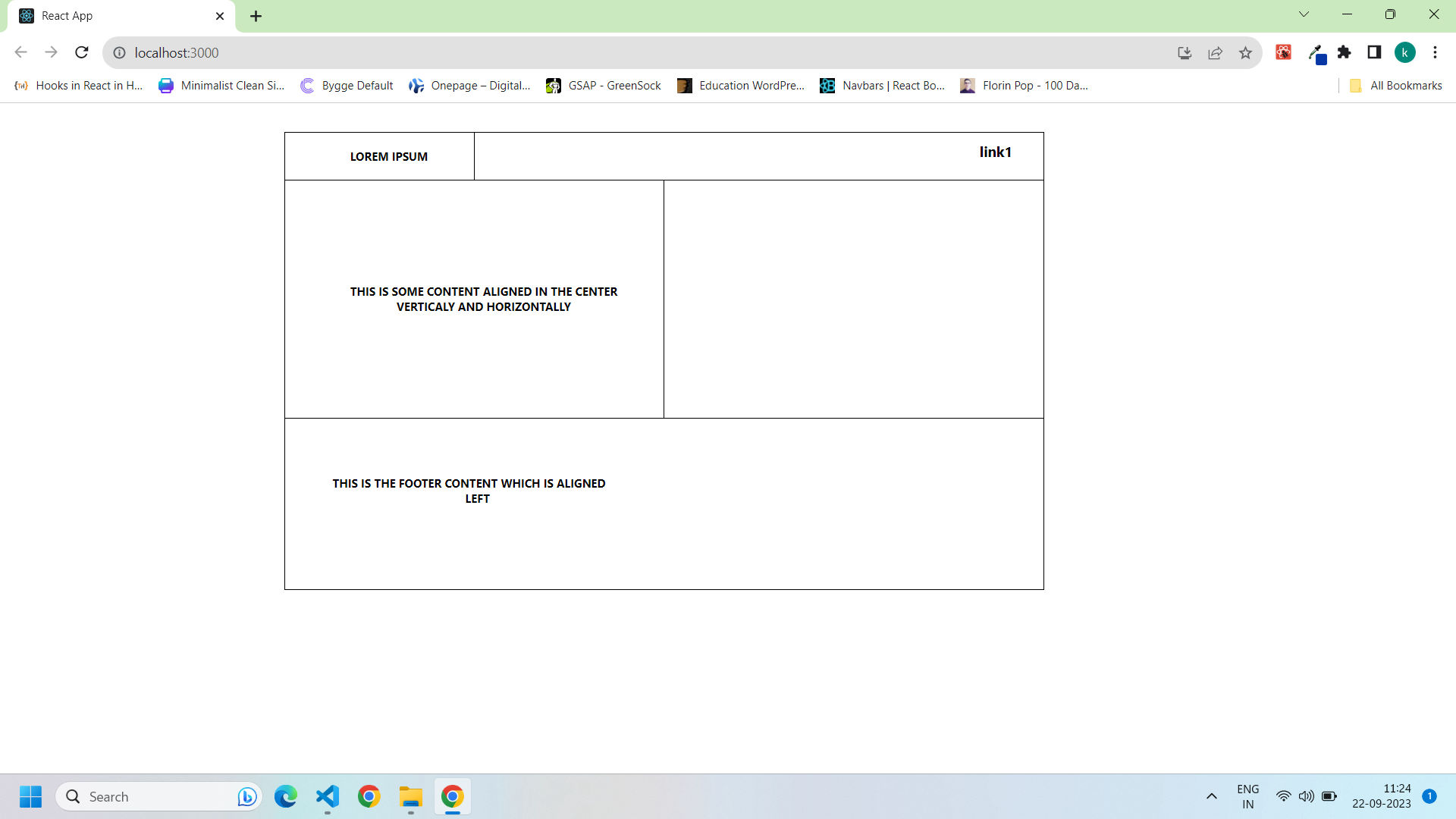Open a new browser tab

[x=256, y=16]
